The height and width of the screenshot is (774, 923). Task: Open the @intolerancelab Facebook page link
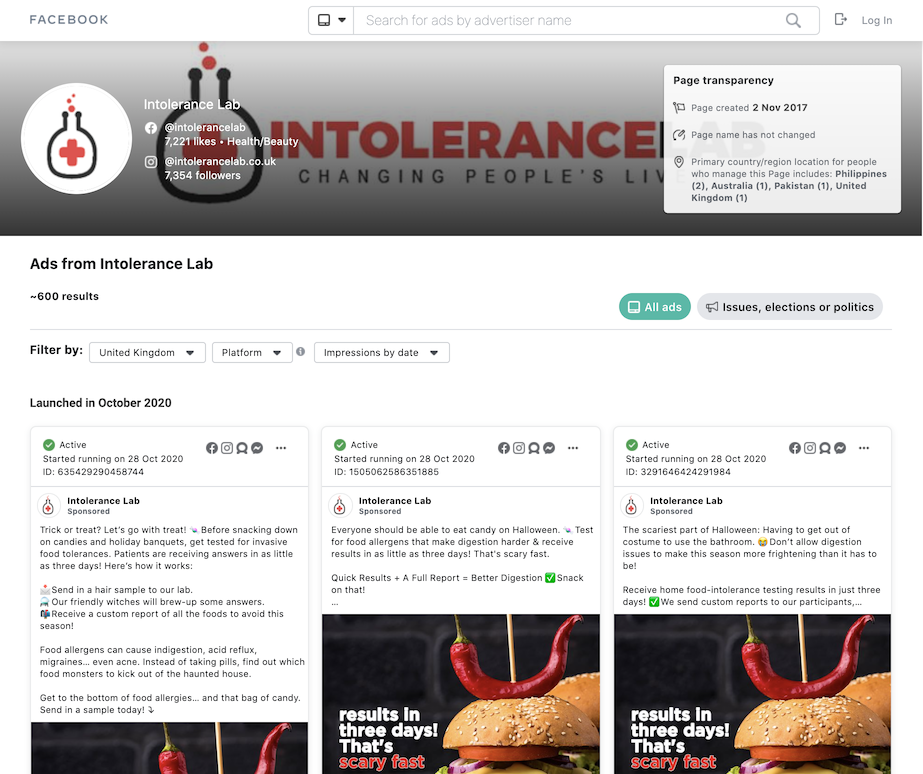[x=205, y=127]
